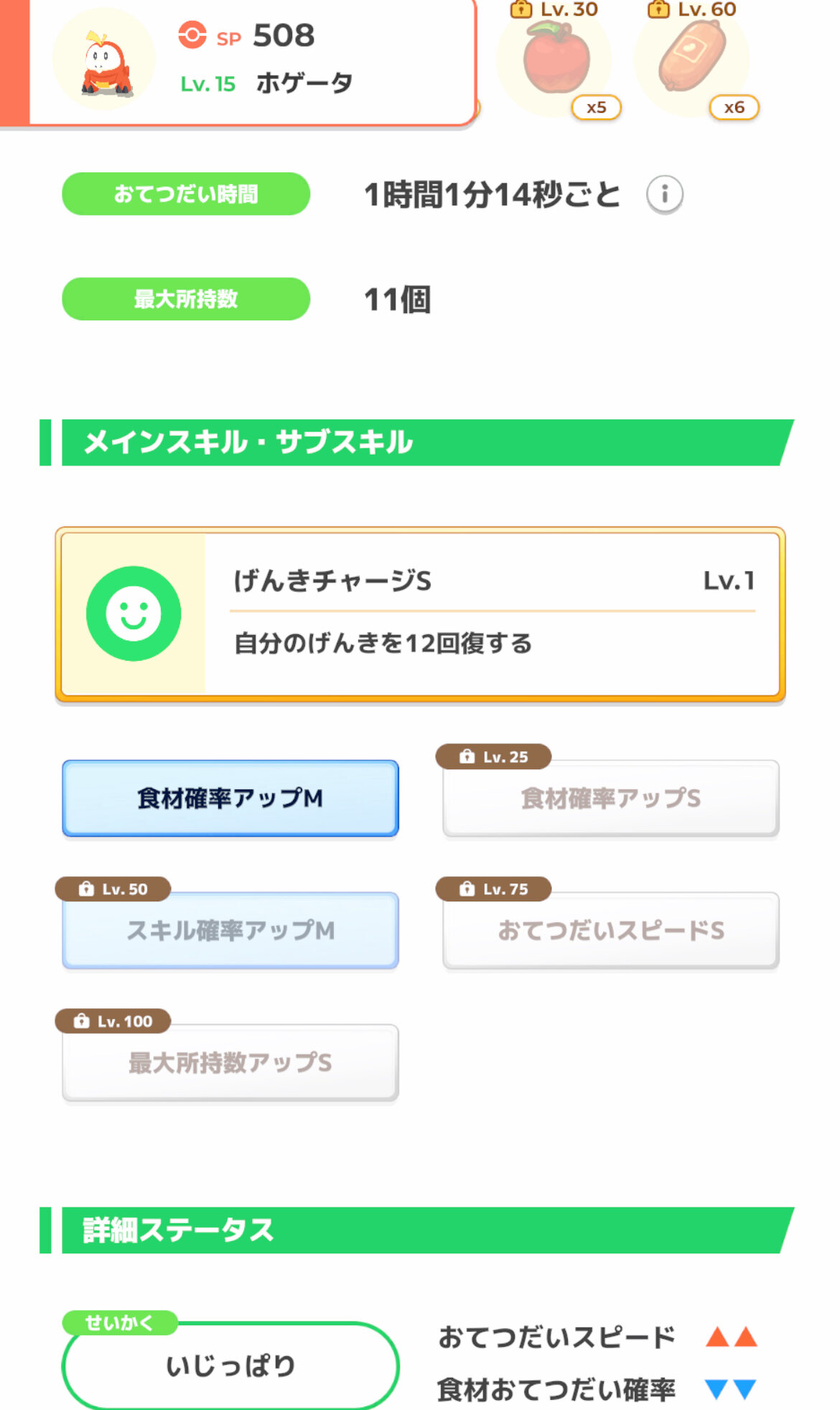Tap the Lv. 100 lock badge
The height and width of the screenshot is (1410, 840).
coord(113,1021)
